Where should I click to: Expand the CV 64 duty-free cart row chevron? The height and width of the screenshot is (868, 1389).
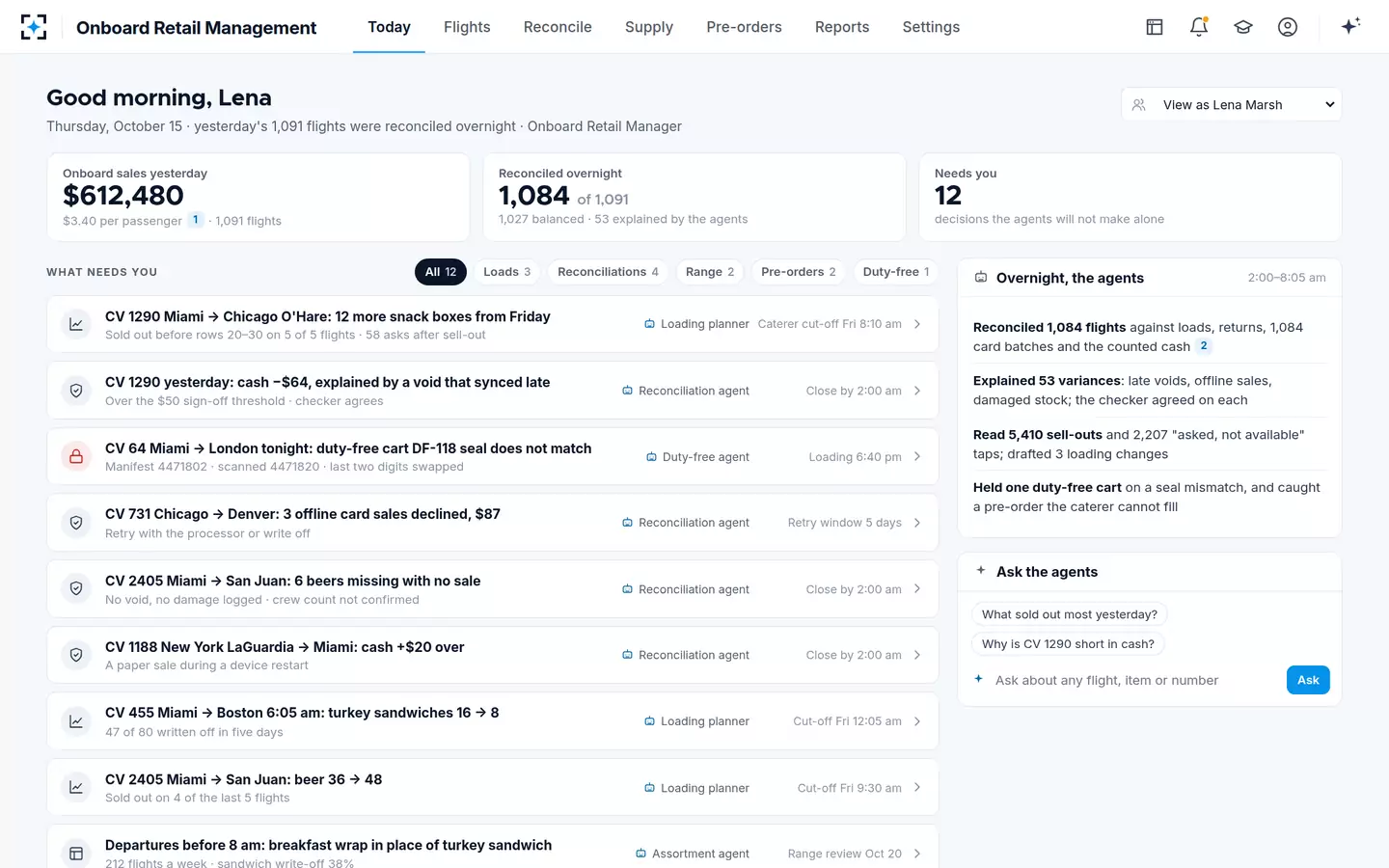[917, 456]
